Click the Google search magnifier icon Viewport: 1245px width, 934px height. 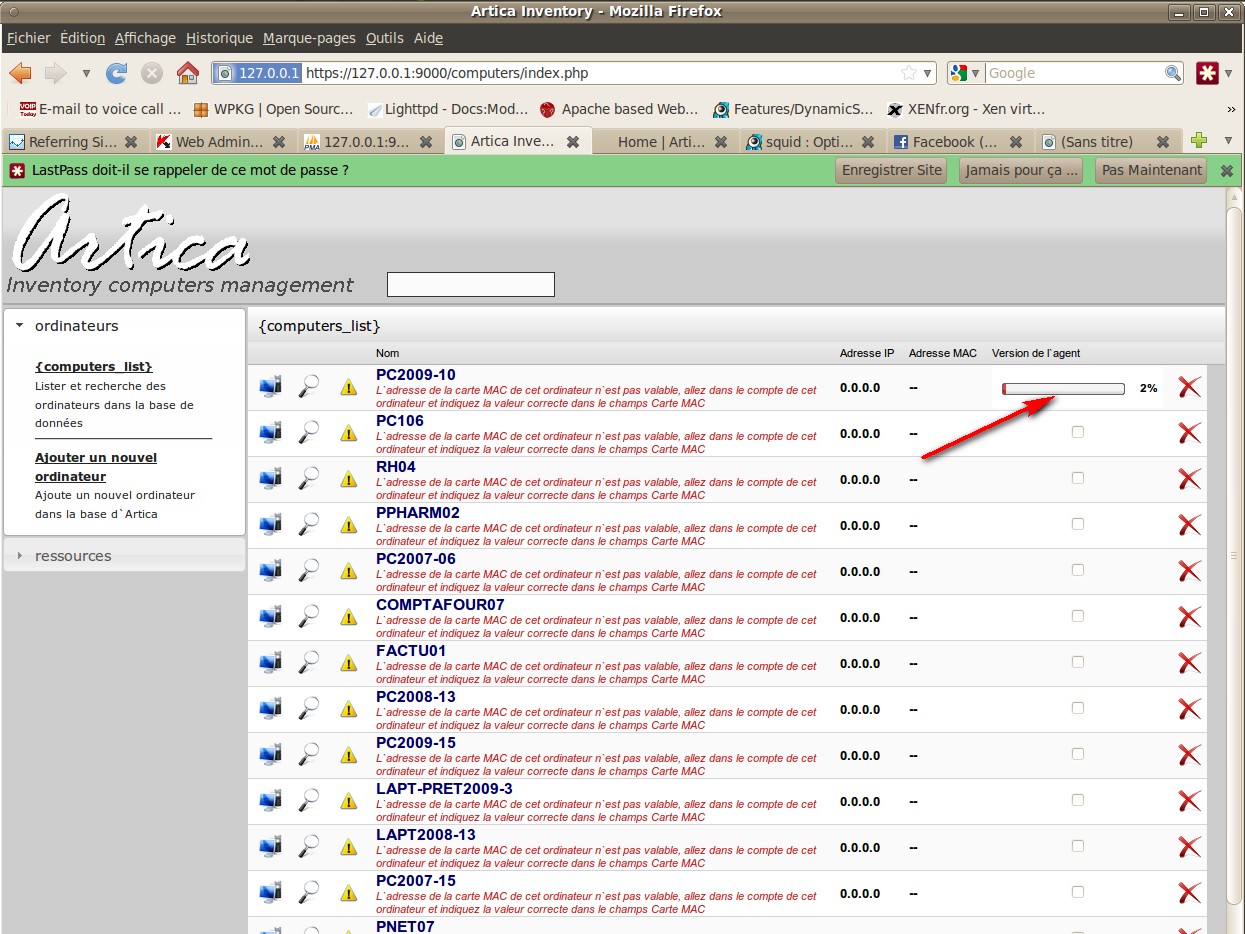click(1173, 73)
